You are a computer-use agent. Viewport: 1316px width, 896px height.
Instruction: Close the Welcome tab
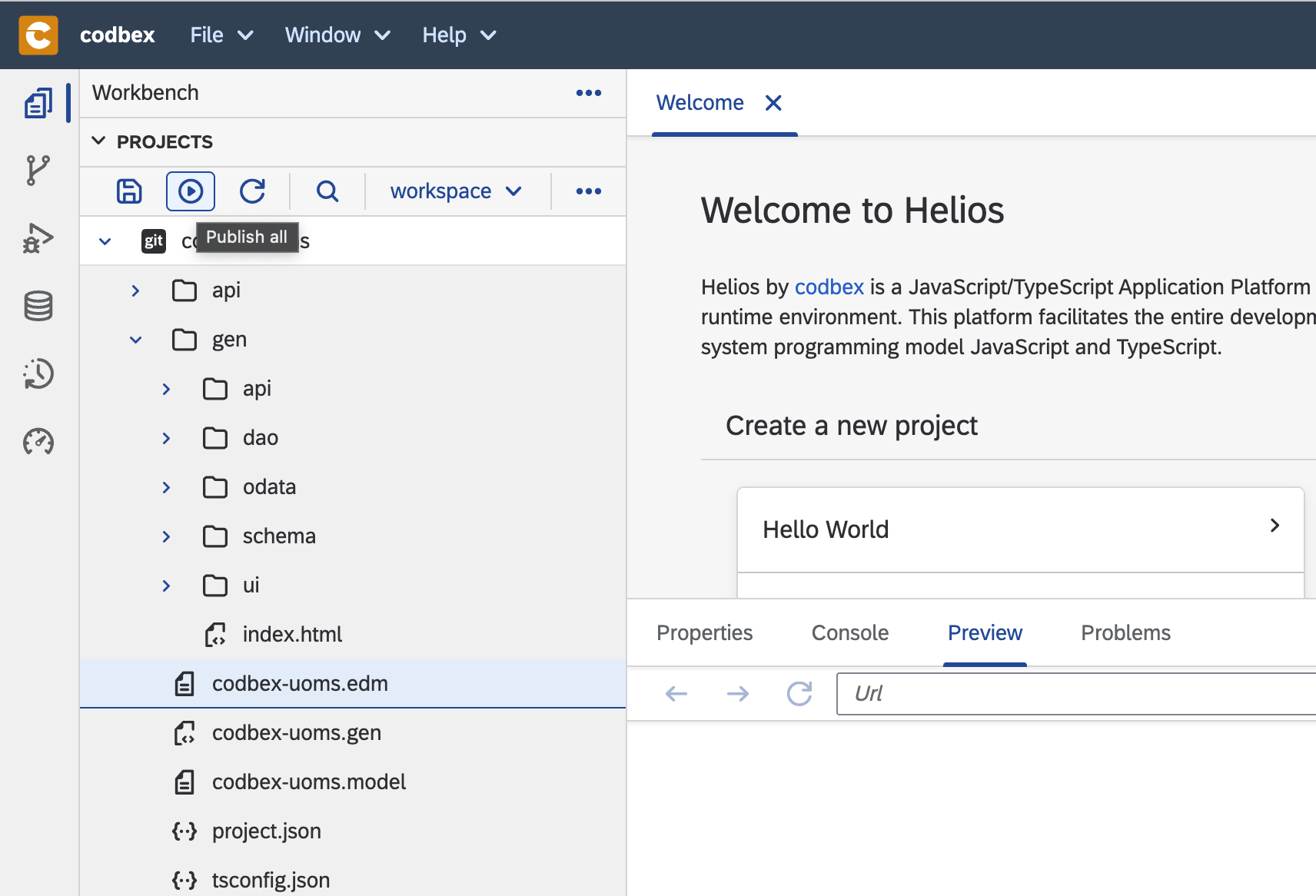coord(773,103)
